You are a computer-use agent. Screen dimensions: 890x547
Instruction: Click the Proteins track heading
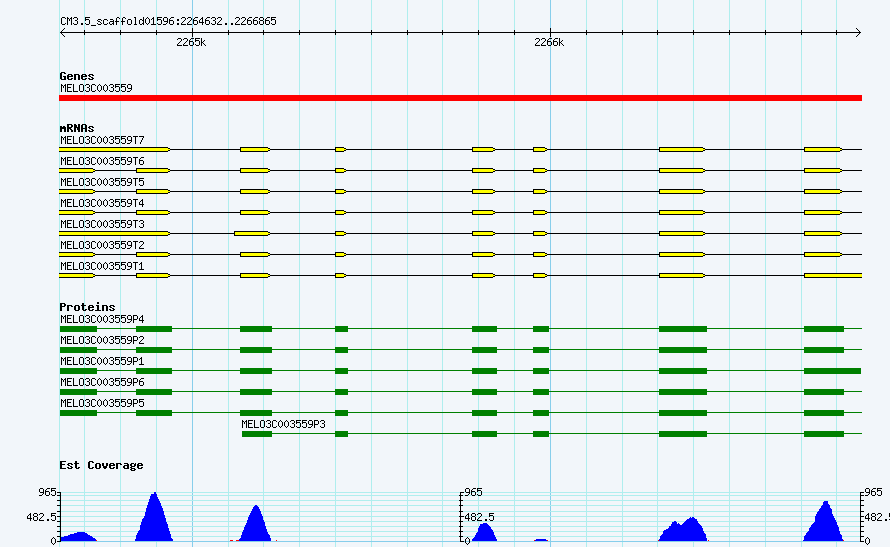click(87, 307)
